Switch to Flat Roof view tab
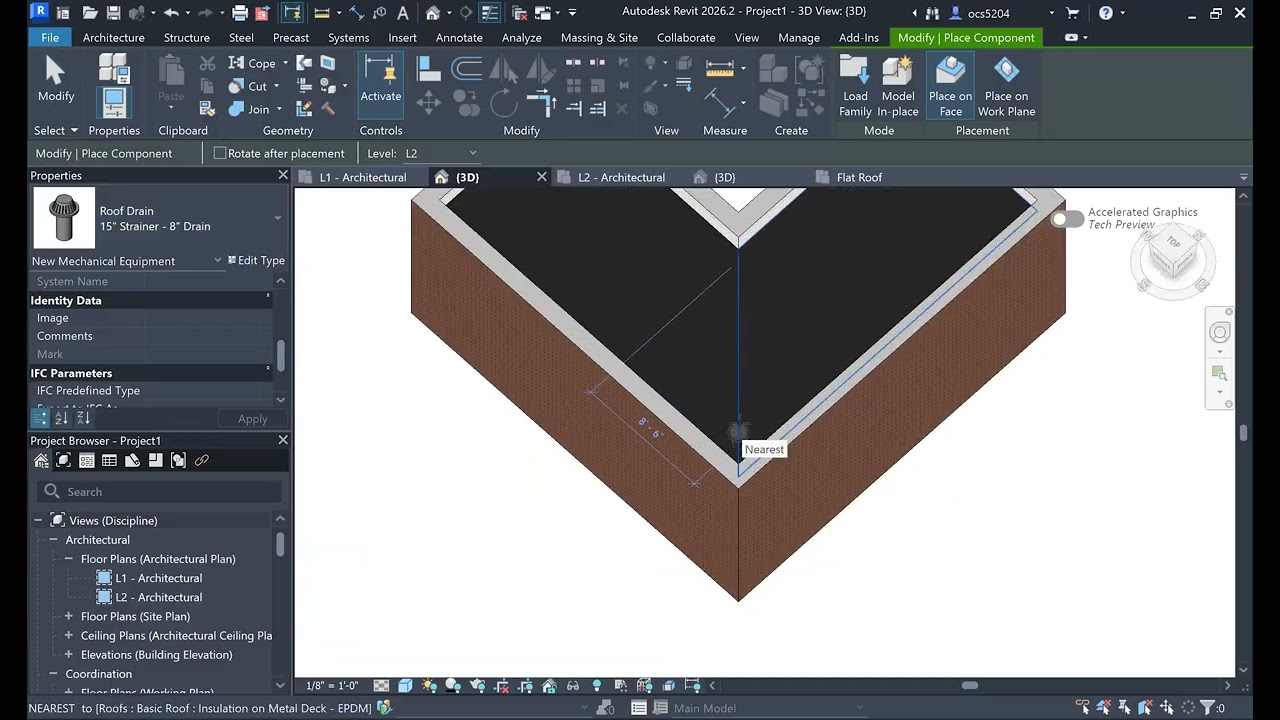This screenshot has width=1280, height=720. point(859,177)
